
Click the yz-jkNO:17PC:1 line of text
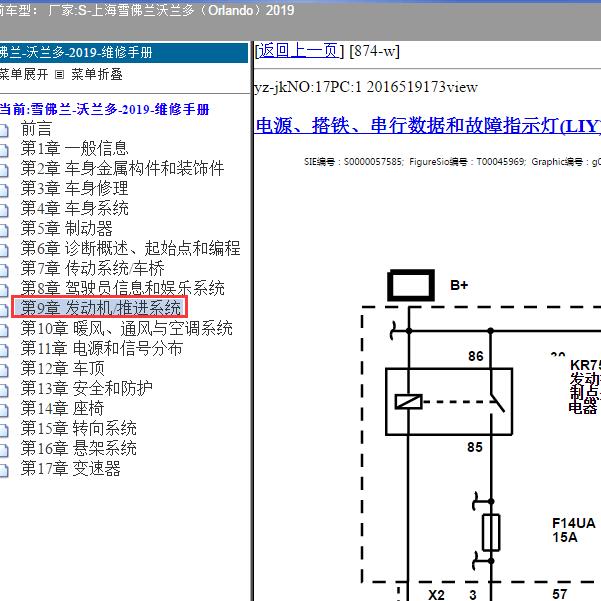(366, 87)
